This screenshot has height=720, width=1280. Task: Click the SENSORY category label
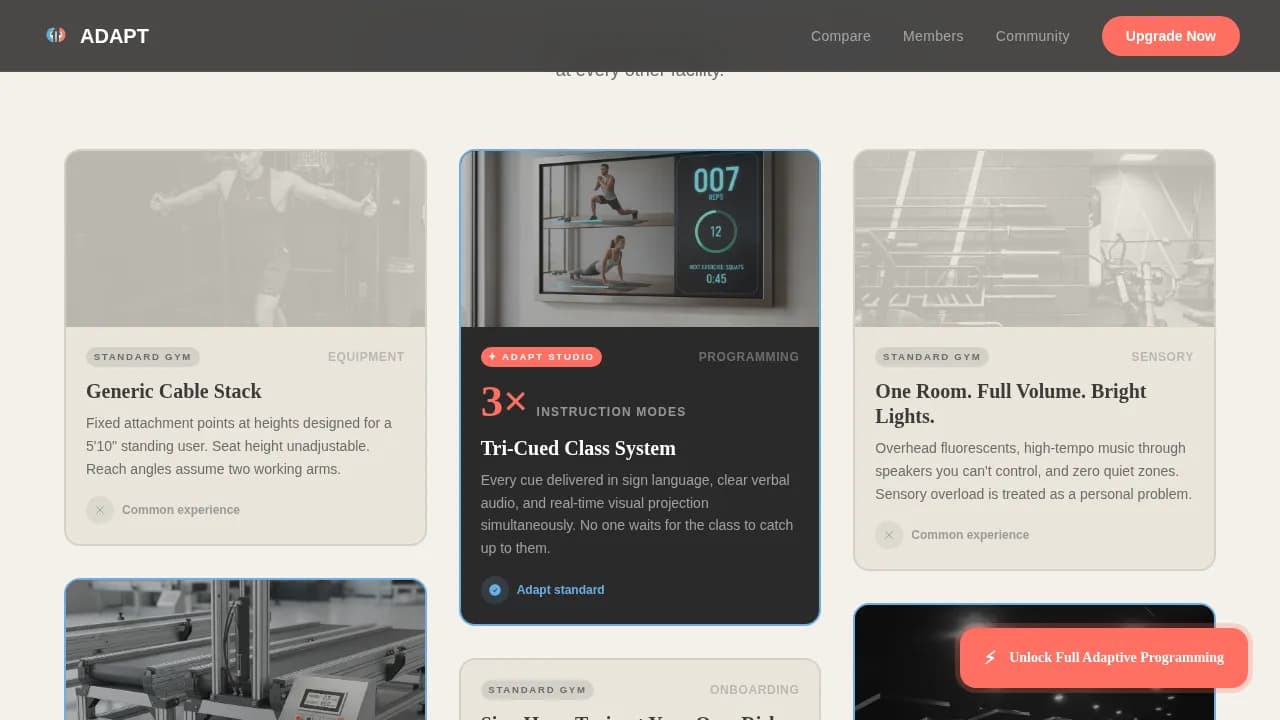tap(1162, 357)
